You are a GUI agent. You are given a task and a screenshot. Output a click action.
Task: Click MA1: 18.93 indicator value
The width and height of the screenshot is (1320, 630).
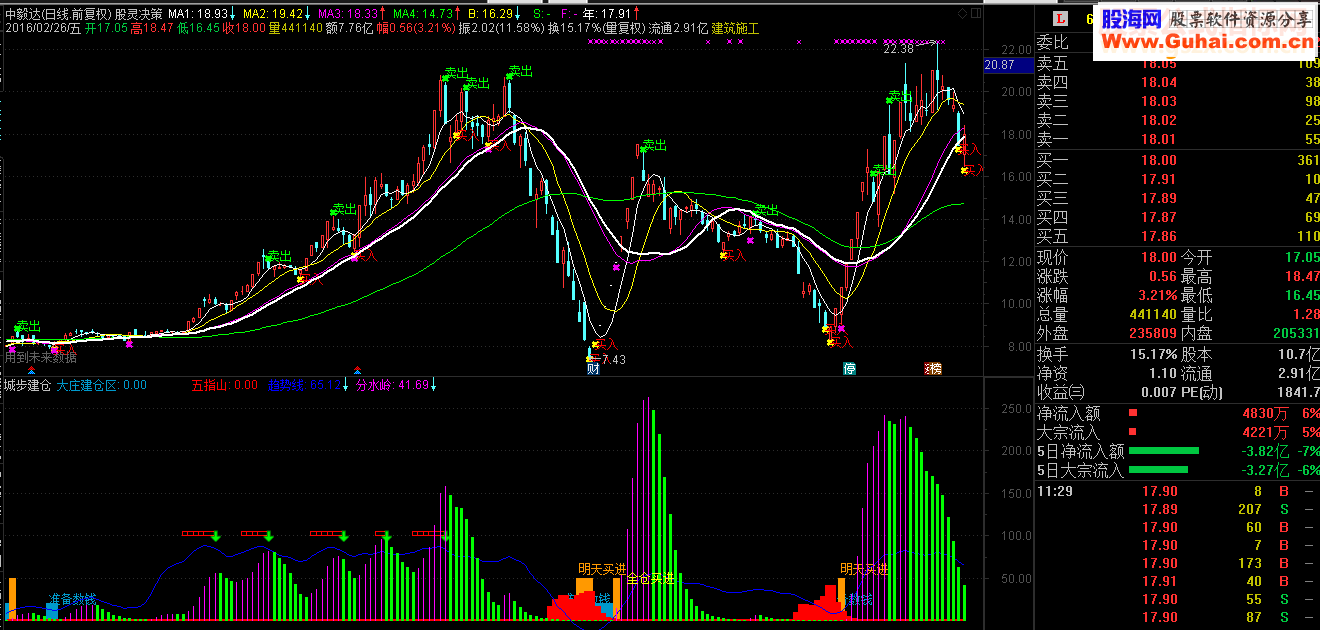tap(197, 14)
